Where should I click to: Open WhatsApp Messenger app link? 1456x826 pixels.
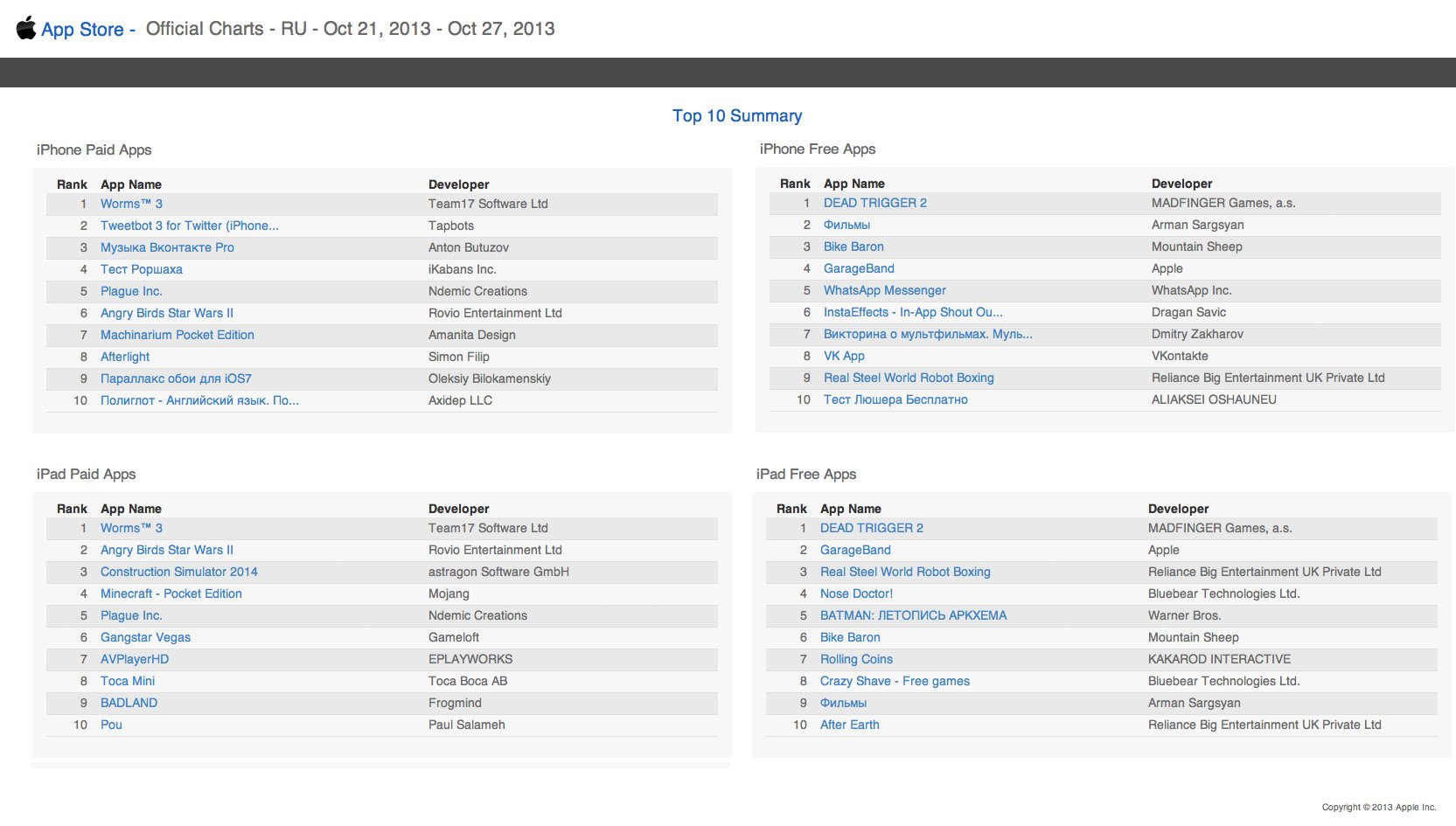[x=885, y=290]
